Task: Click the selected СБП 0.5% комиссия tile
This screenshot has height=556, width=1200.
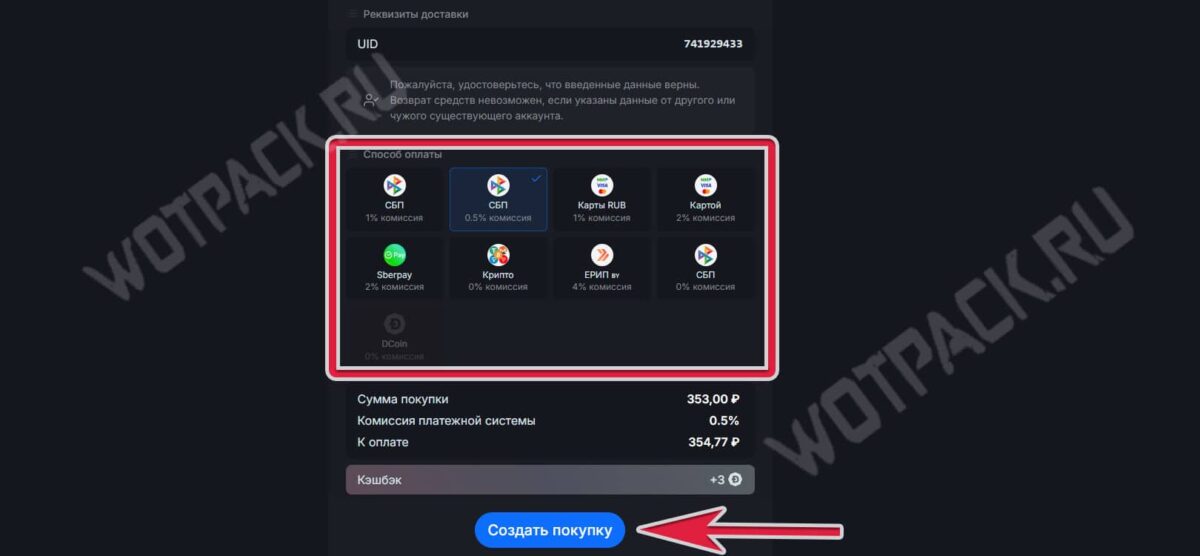Action: pos(498,199)
